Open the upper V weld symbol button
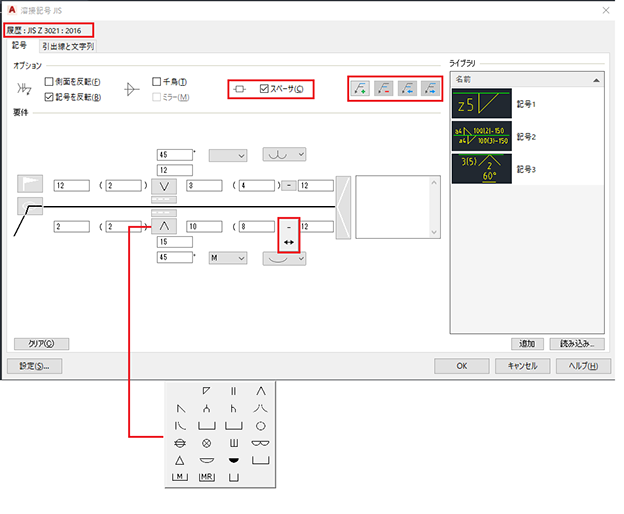 pos(164,186)
